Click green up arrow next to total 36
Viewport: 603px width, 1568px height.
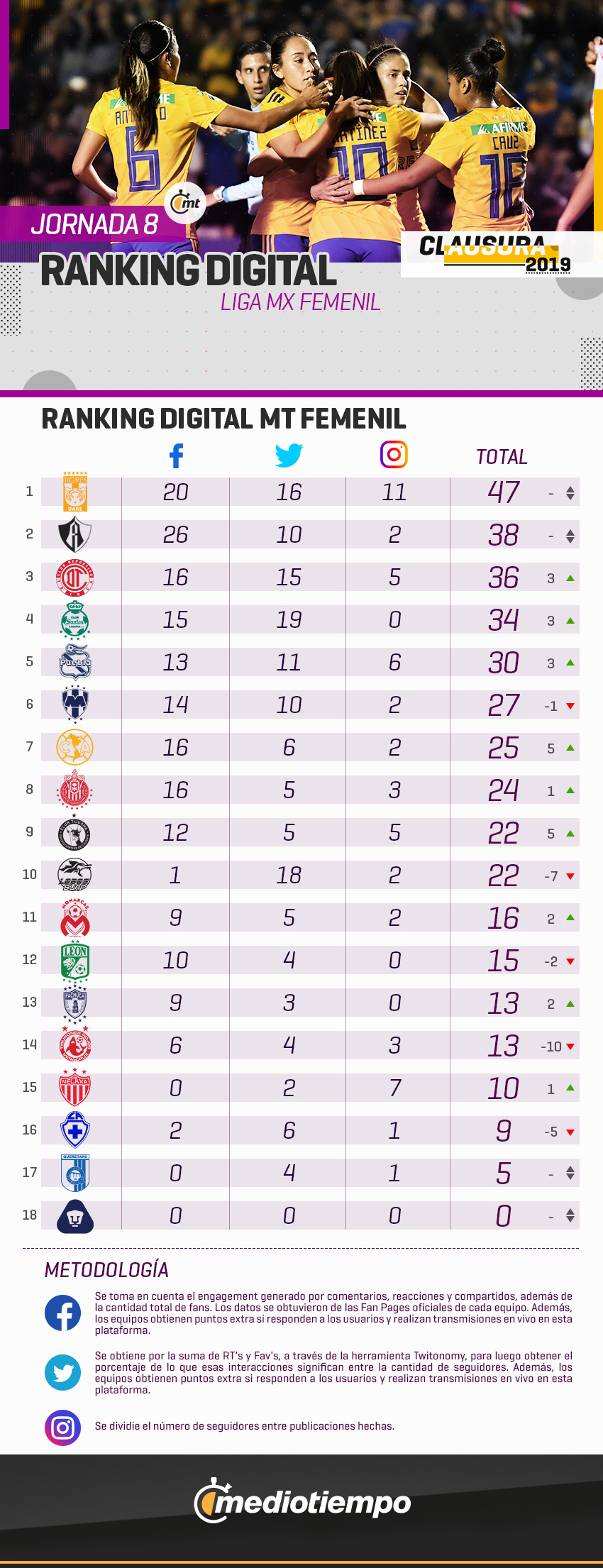(x=570, y=578)
